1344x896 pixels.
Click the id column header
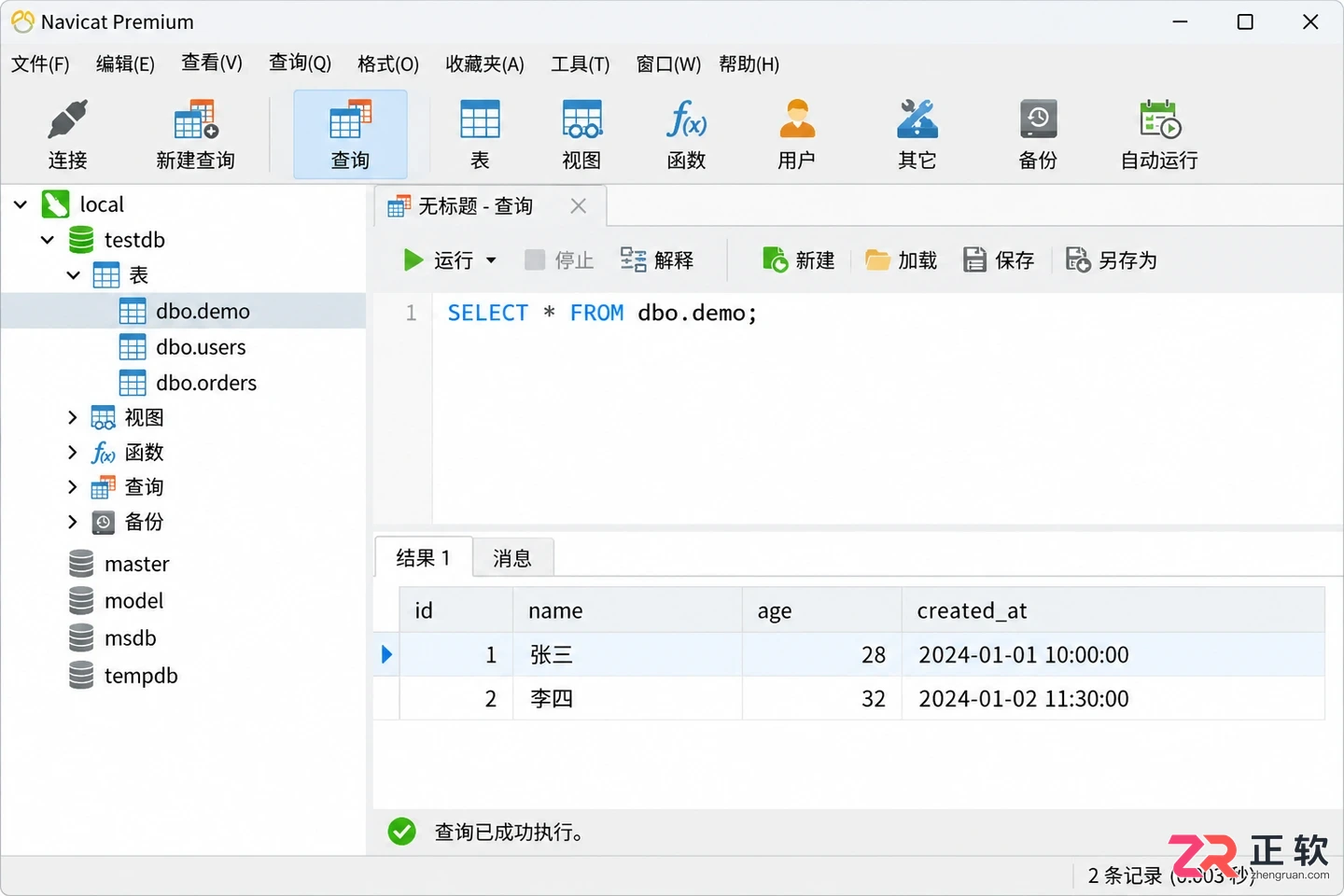(456, 610)
